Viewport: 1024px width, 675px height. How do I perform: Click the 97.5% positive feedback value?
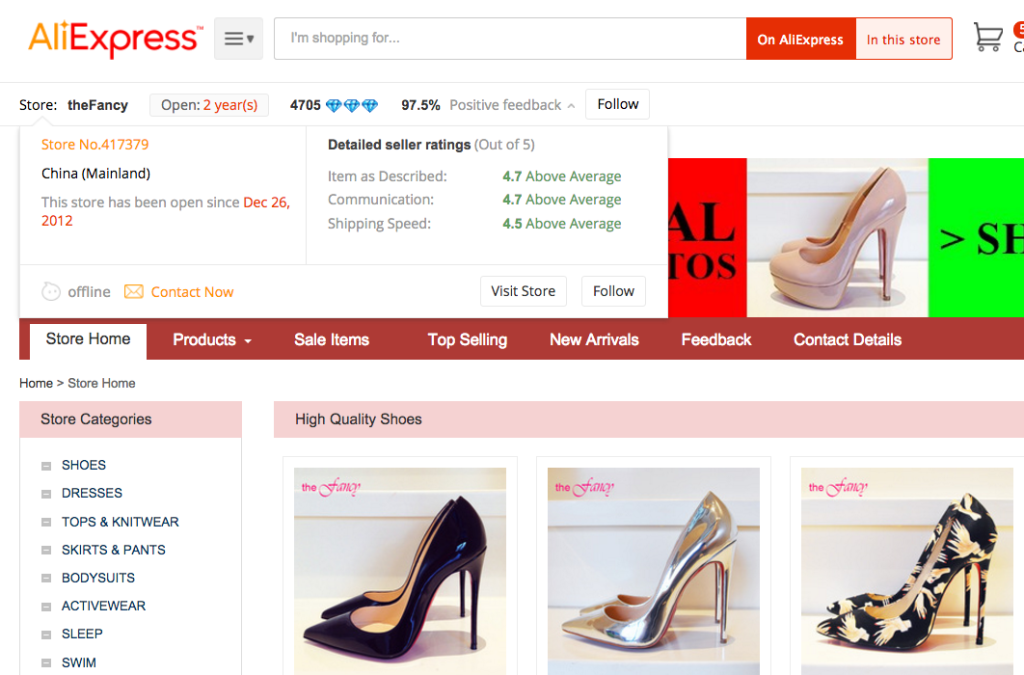421,105
